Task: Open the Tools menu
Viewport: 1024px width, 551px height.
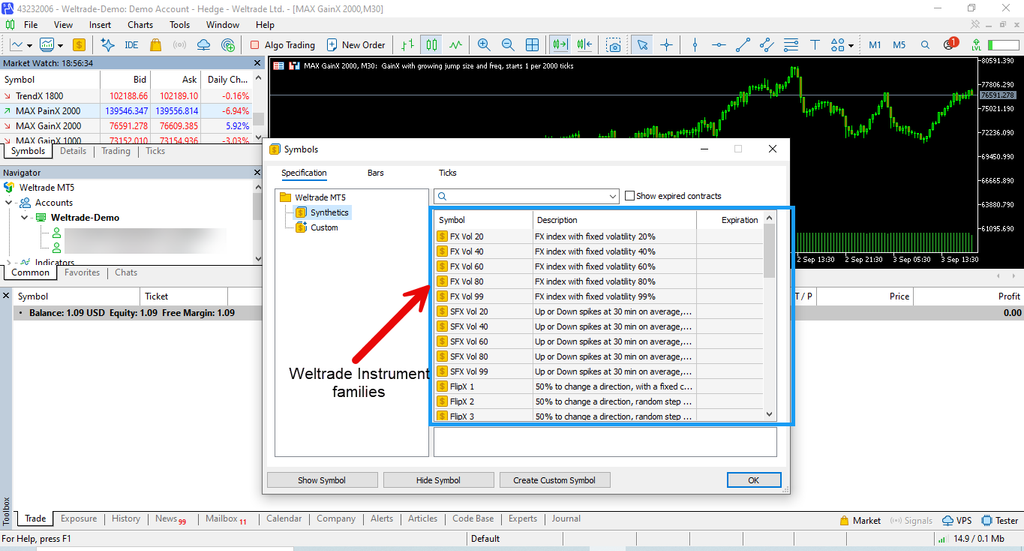Action: (180, 25)
